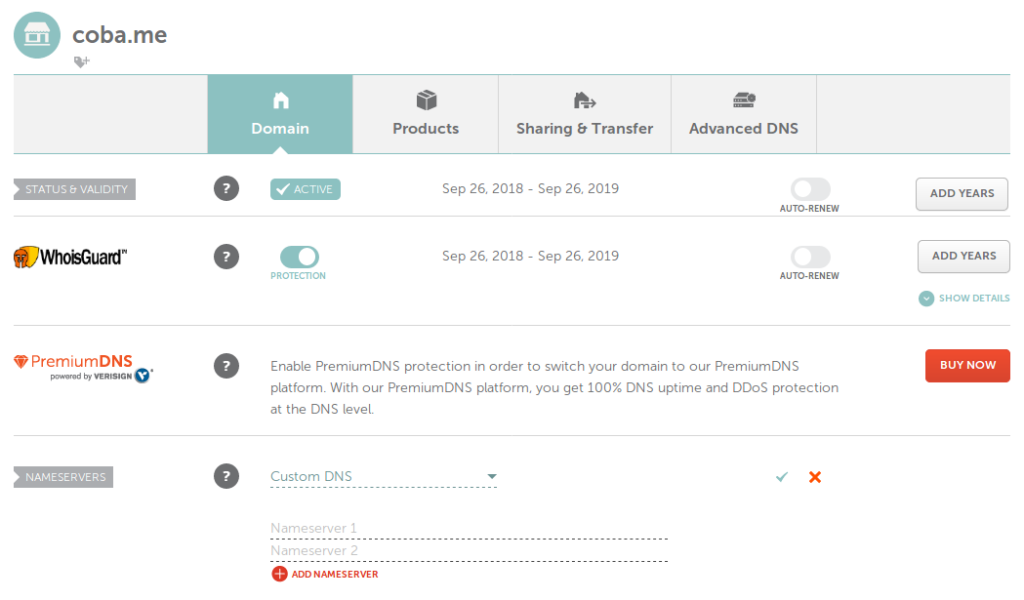
Task: Disable WhoisGuard protection toggle
Action: 298,257
